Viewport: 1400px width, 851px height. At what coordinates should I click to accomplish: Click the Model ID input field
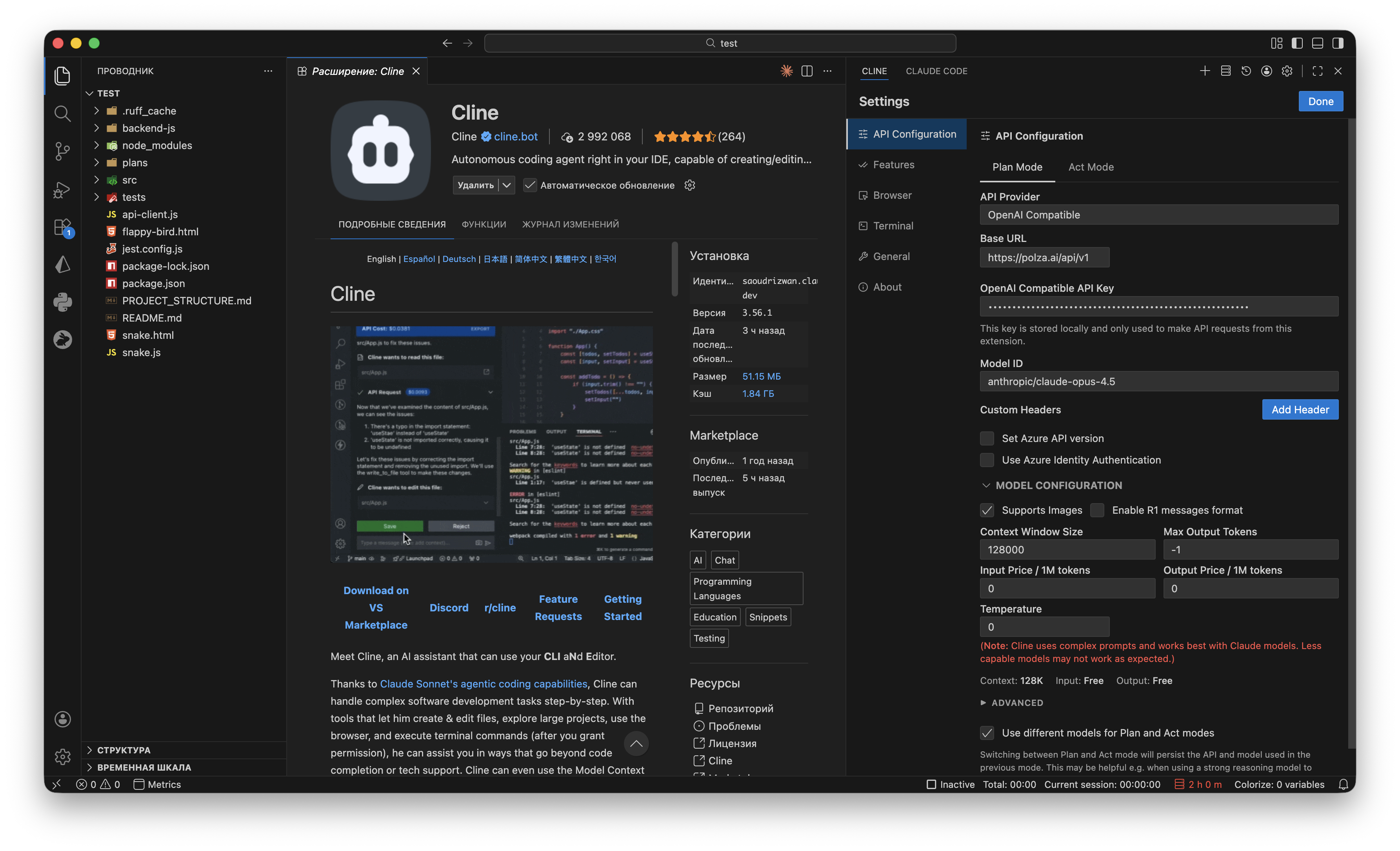point(1158,382)
